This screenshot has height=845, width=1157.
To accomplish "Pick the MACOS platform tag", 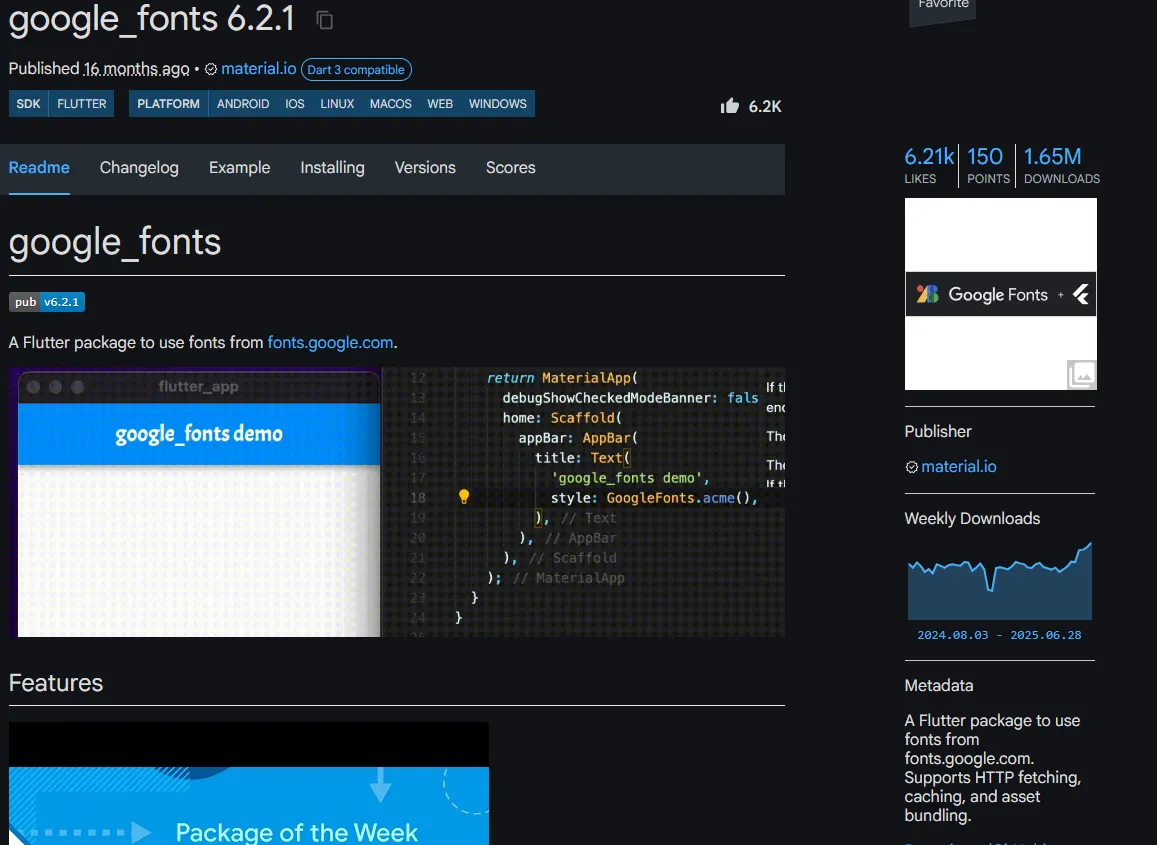I will pos(391,104).
